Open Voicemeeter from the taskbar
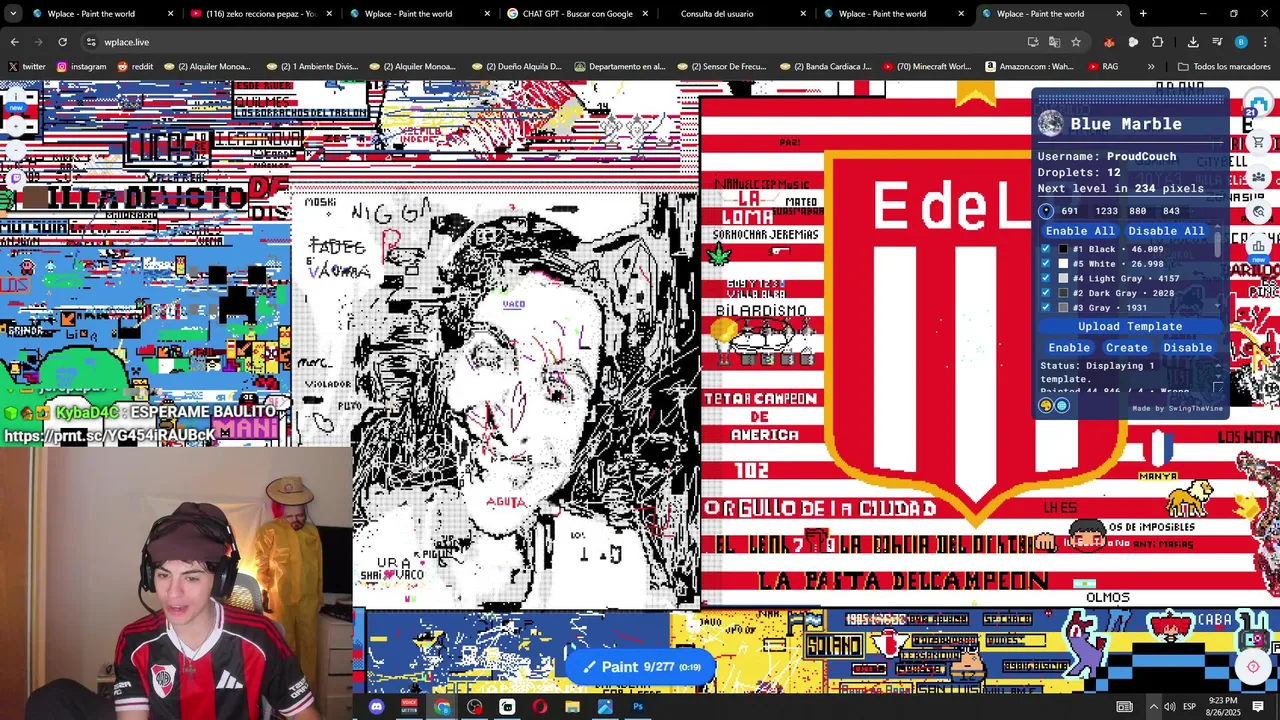Viewport: 1280px width, 720px height. click(x=409, y=707)
